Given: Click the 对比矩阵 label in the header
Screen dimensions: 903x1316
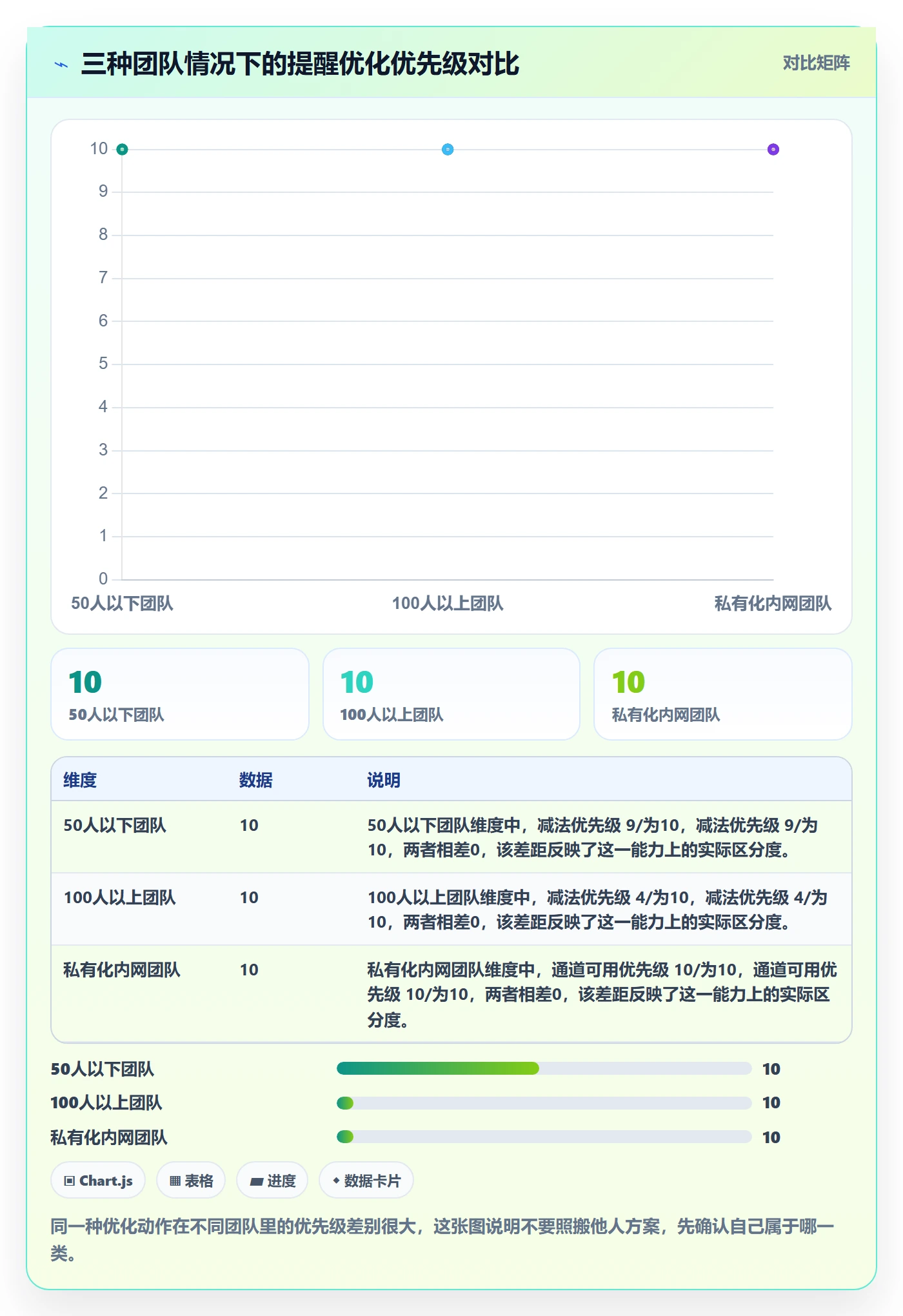Looking at the screenshot, I should tap(816, 63).
